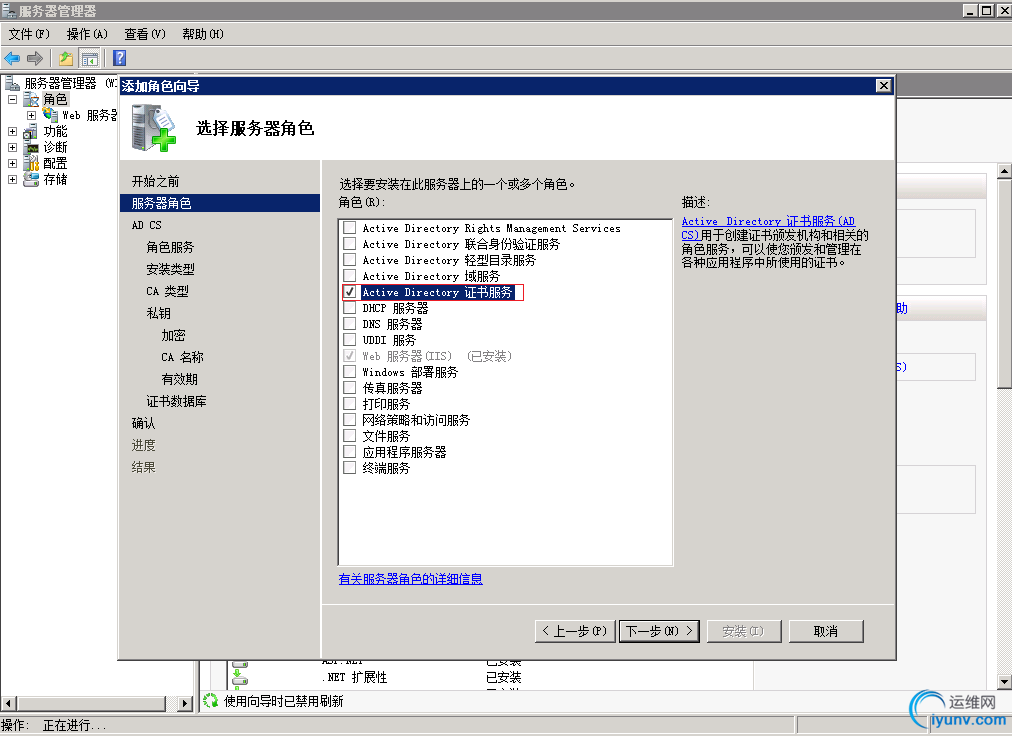Click the 下一步 button
The image size is (1012, 736).
click(x=658, y=631)
